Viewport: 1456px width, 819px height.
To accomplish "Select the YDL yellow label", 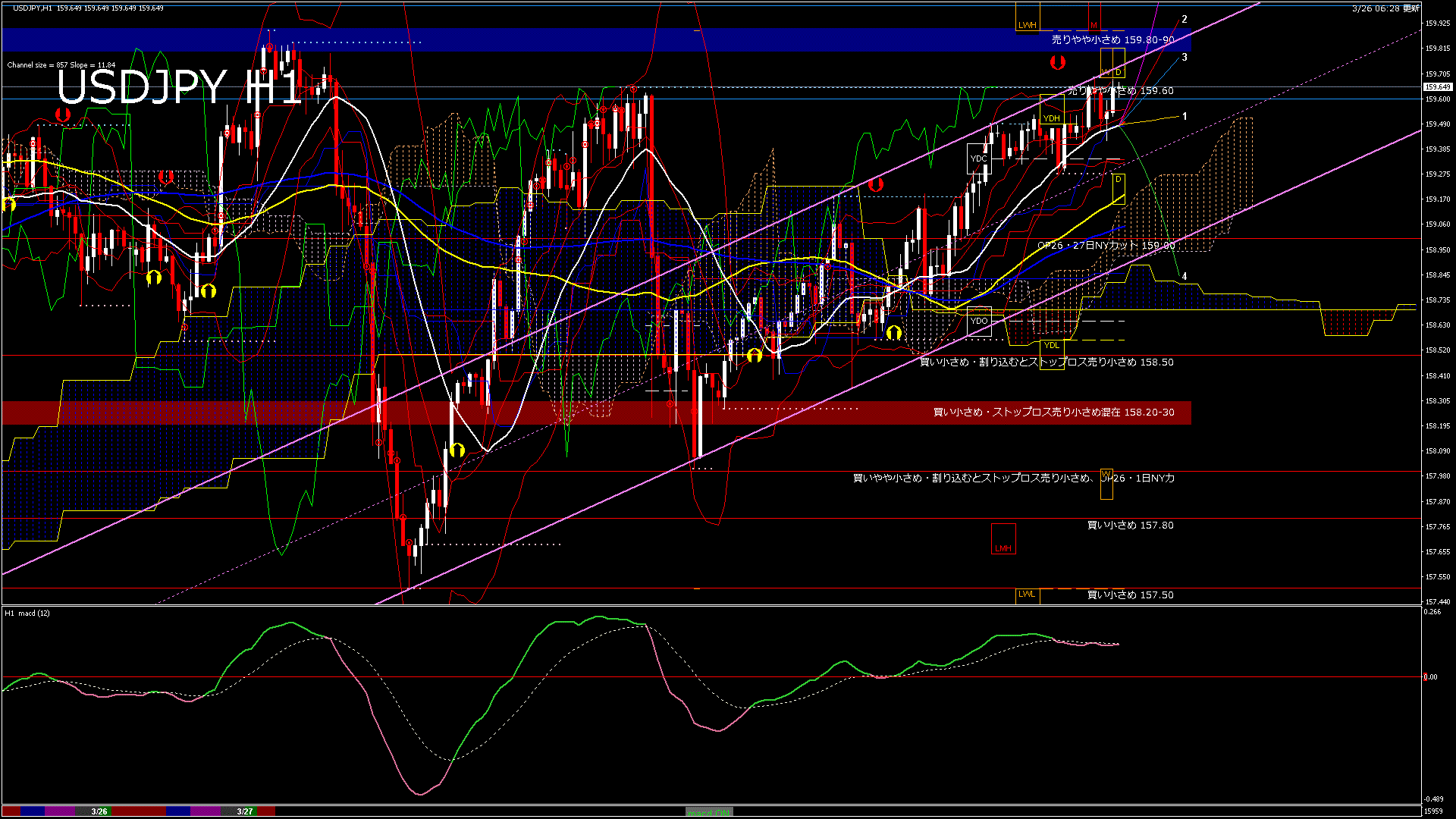I will click(x=1050, y=345).
